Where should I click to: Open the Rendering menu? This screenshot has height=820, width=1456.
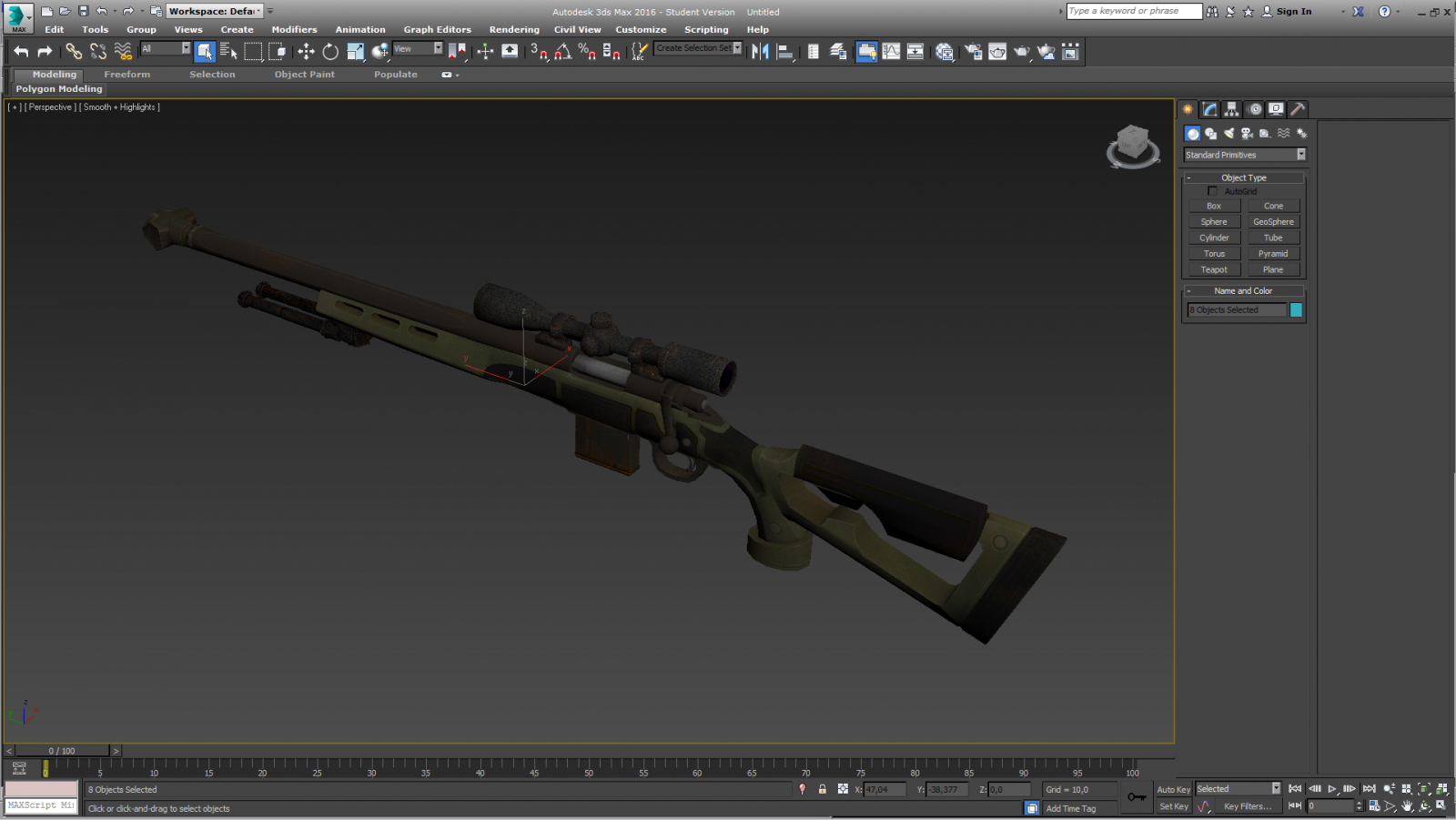point(514,29)
